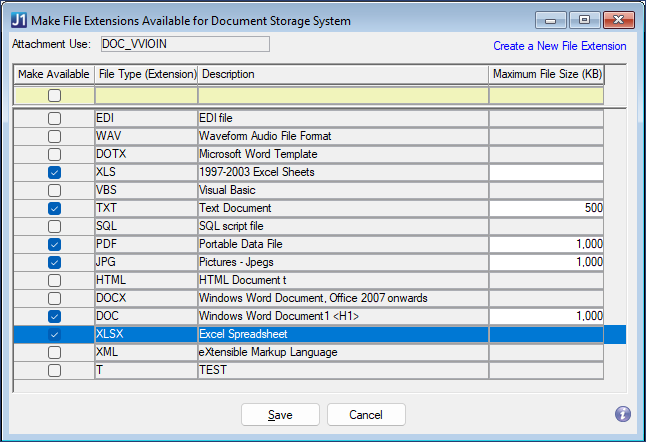The image size is (646, 442).
Task: Click the Save button
Action: [x=280, y=414]
